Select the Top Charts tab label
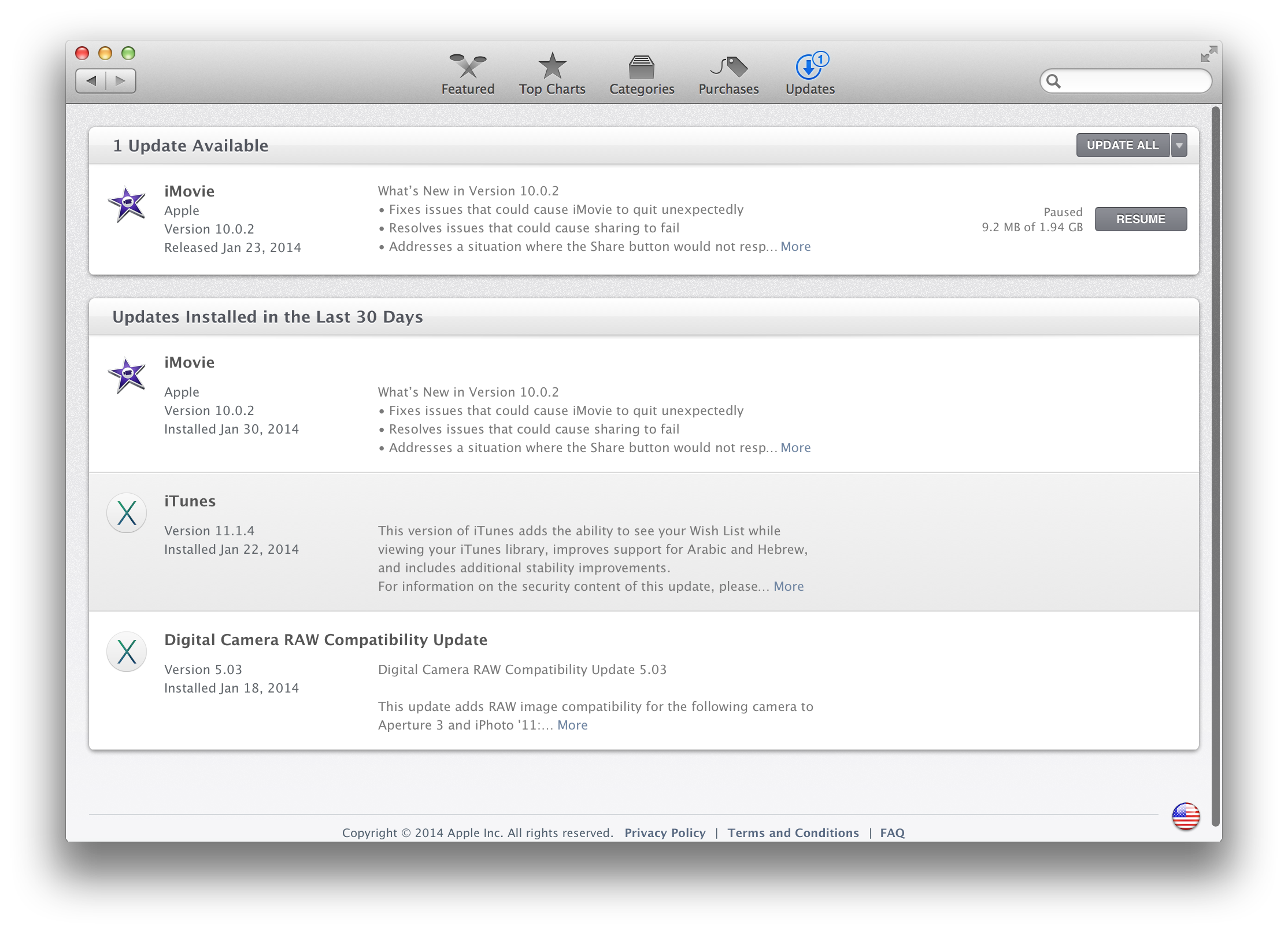The width and height of the screenshot is (1288, 933). point(552,89)
